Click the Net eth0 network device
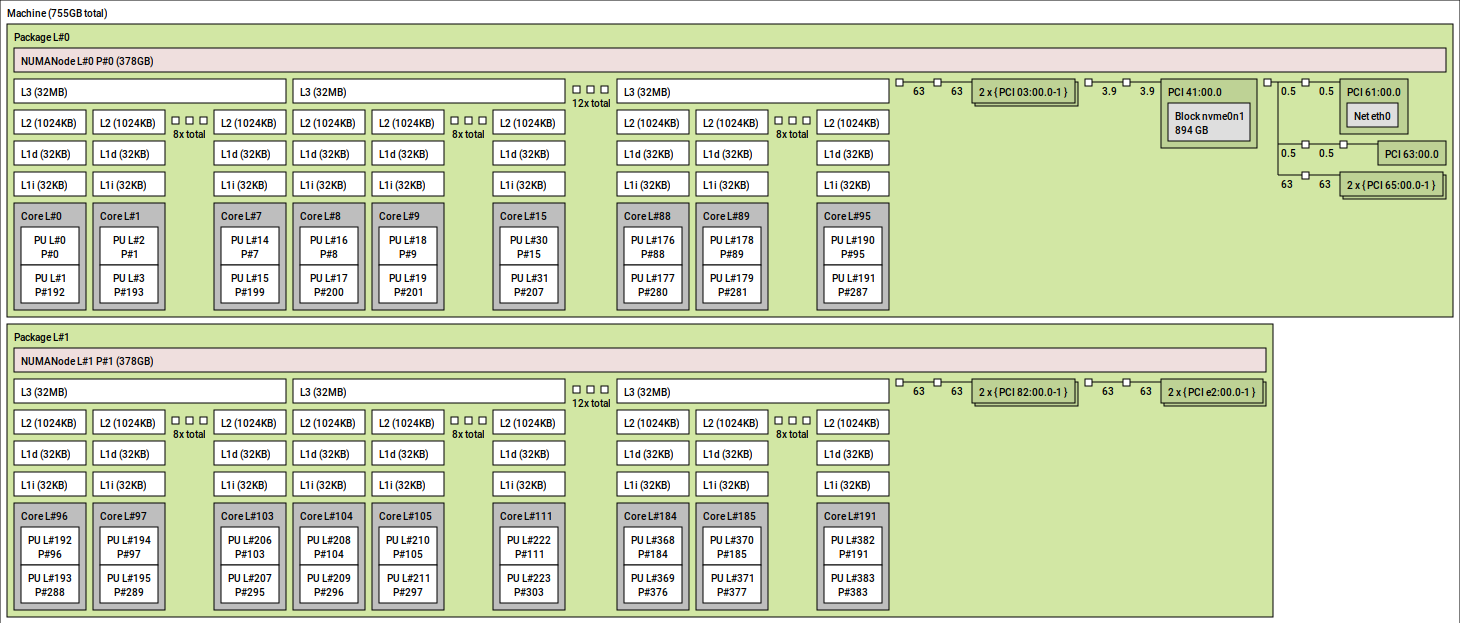 (x=1374, y=115)
